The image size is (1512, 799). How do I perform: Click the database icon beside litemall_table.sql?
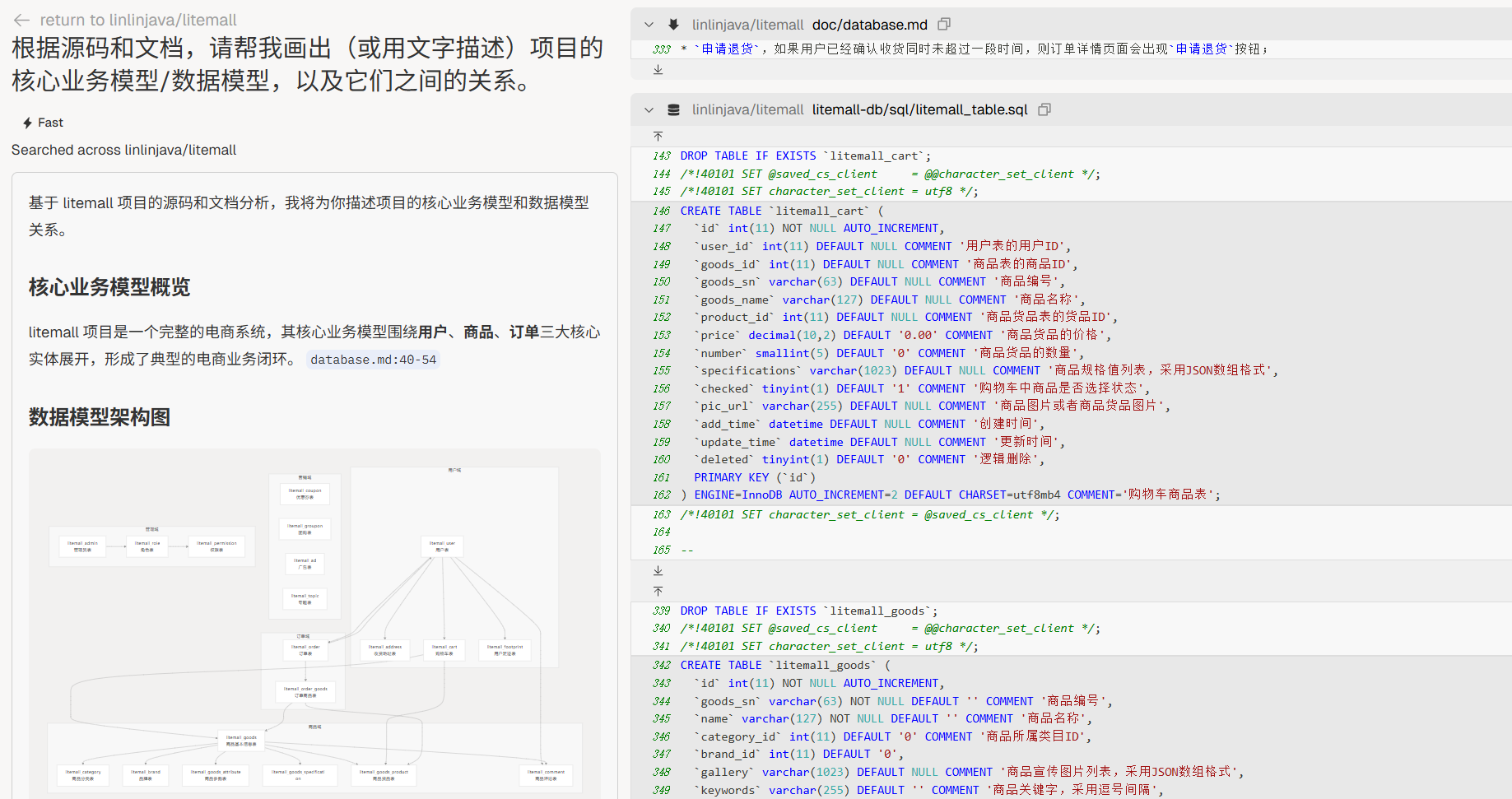674,109
